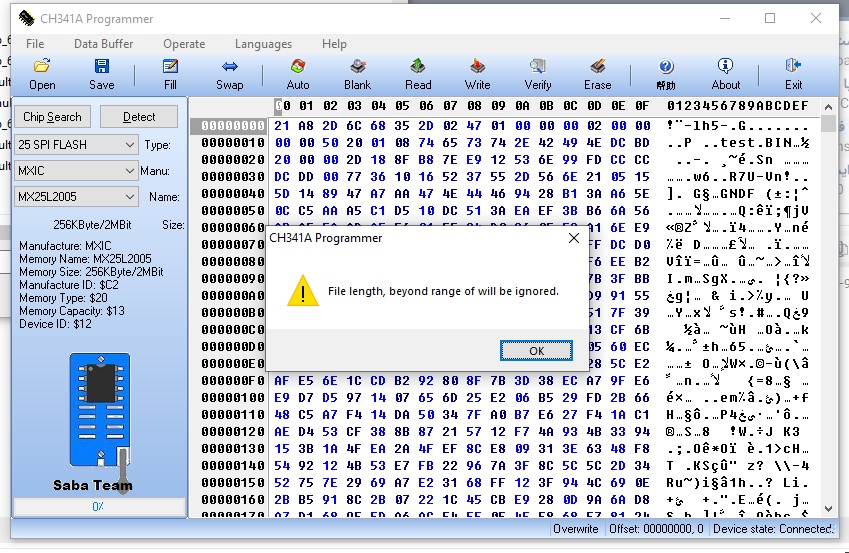The image size is (849, 553).
Task: Click the Saba Team label
Action: (93, 485)
